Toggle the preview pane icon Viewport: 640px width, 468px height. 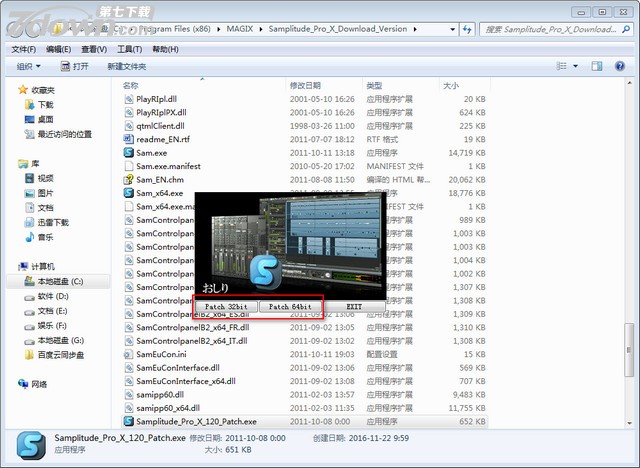point(597,66)
